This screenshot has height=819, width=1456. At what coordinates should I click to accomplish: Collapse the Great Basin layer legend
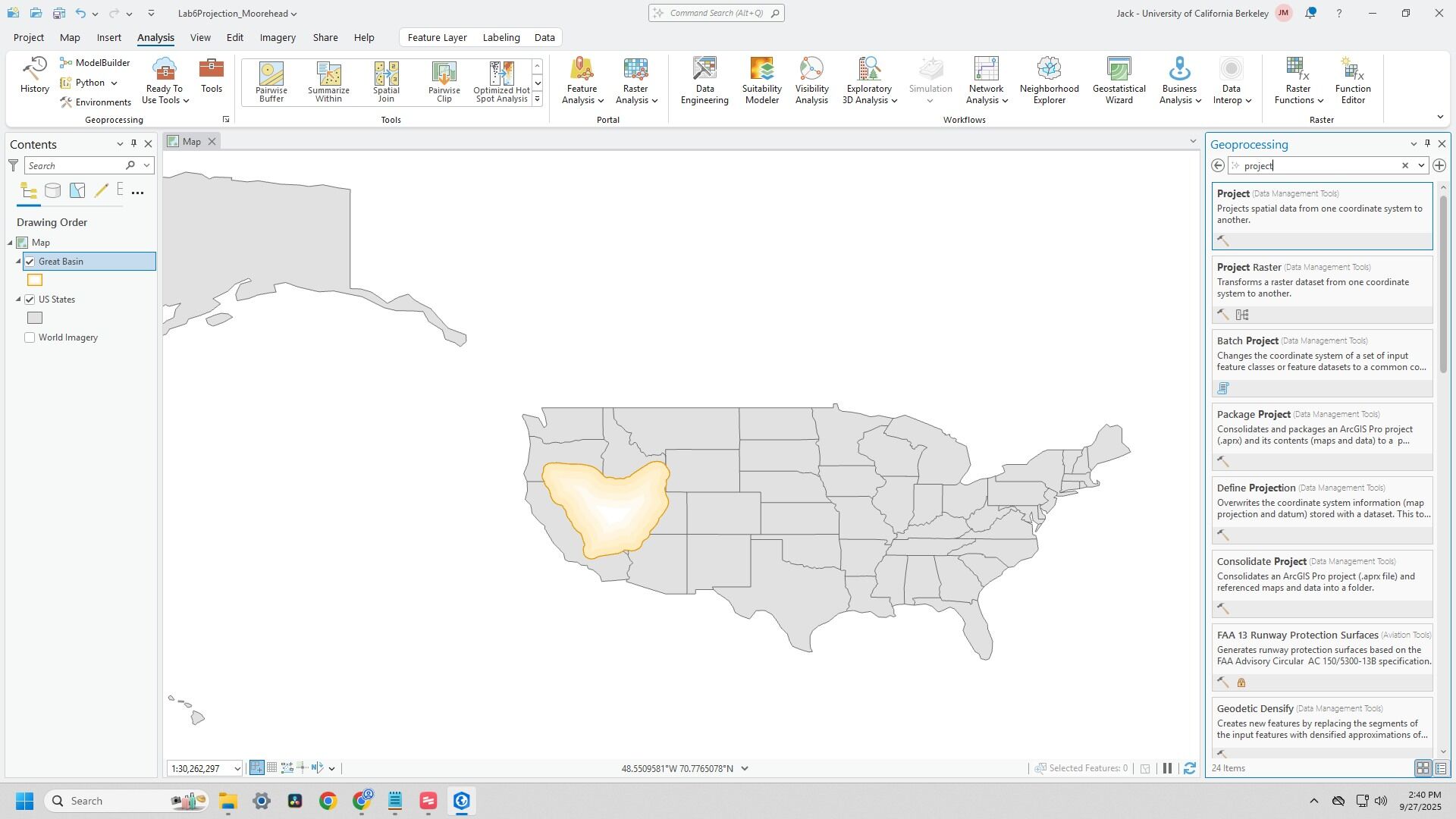pos(18,262)
